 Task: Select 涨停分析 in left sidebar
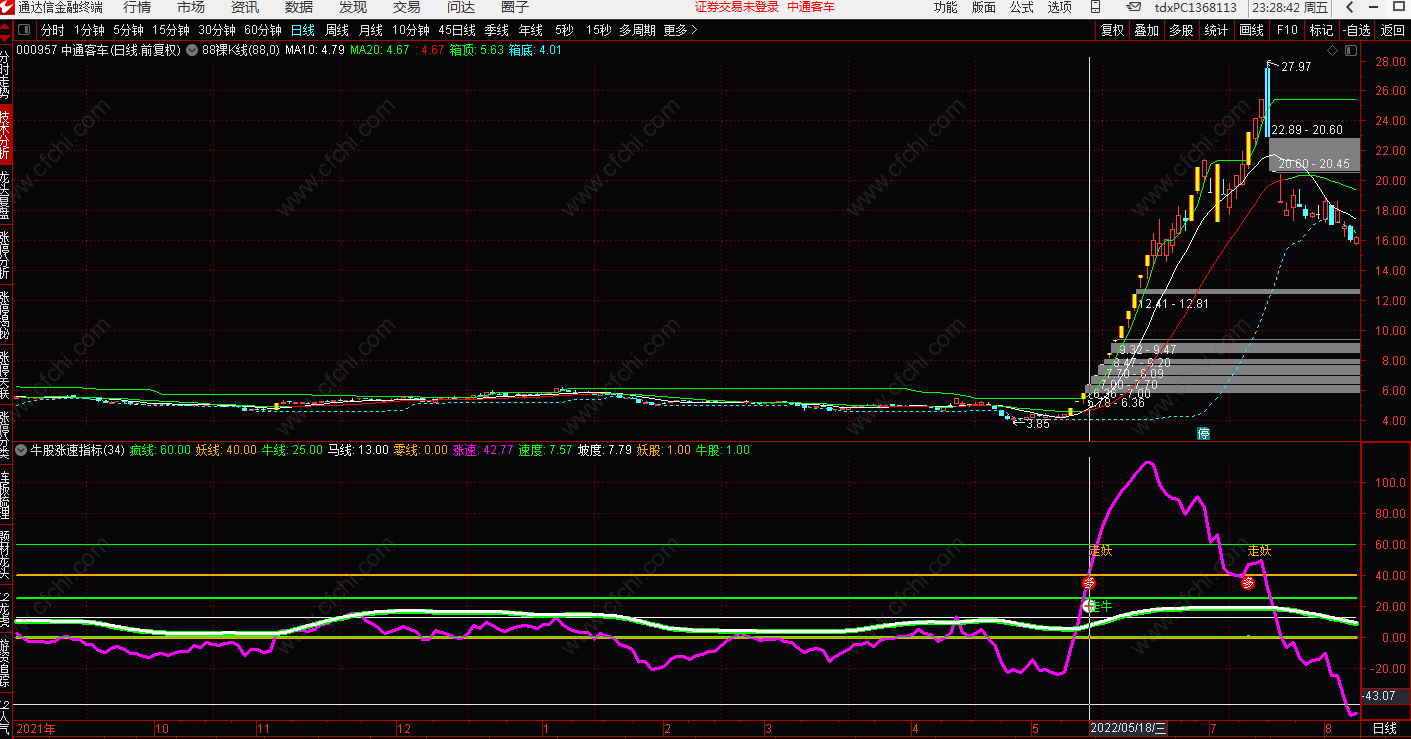click(x=5, y=255)
